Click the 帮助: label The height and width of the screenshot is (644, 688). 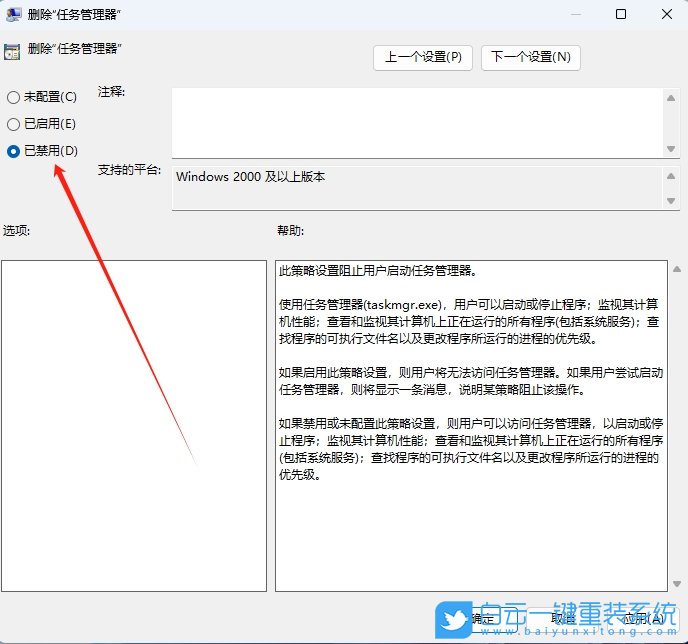pyautogui.click(x=290, y=230)
